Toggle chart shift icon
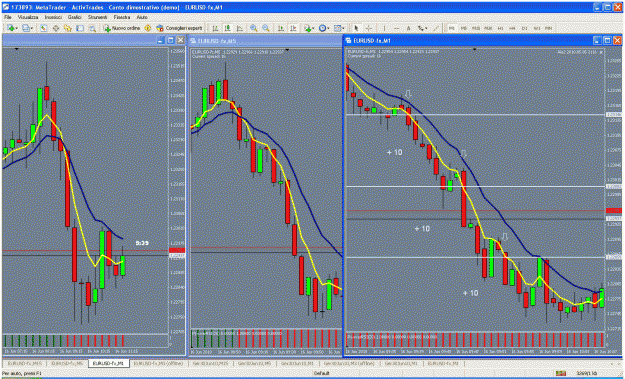 293,28
